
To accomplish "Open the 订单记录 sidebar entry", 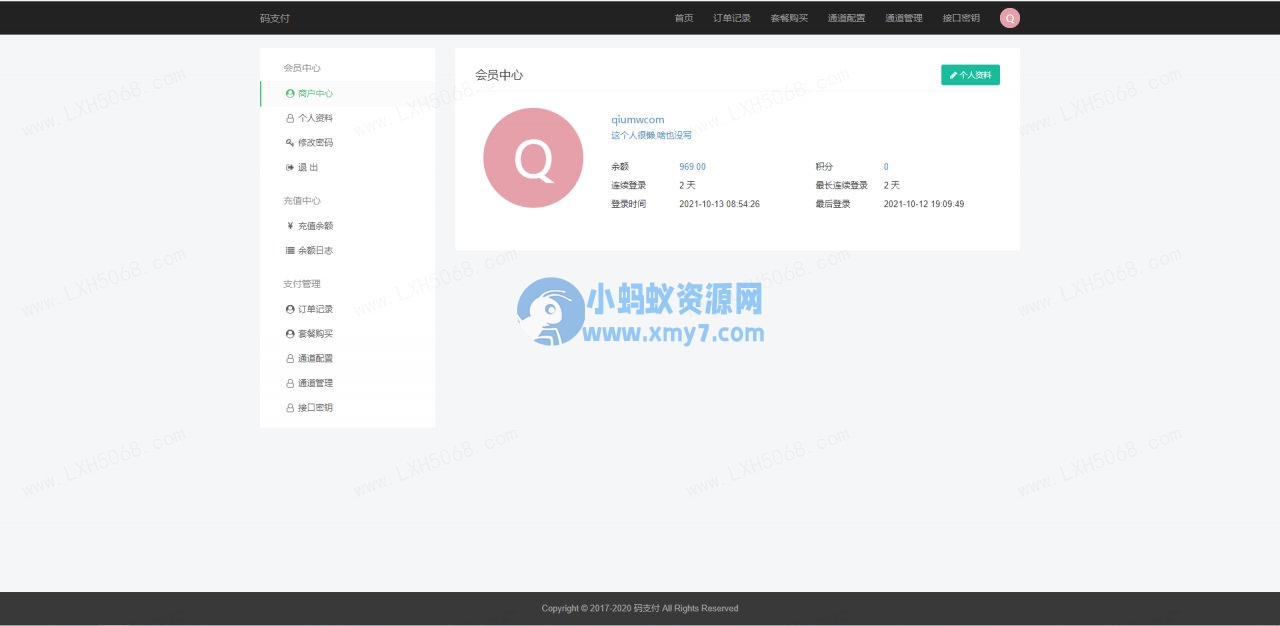I will click(x=311, y=308).
